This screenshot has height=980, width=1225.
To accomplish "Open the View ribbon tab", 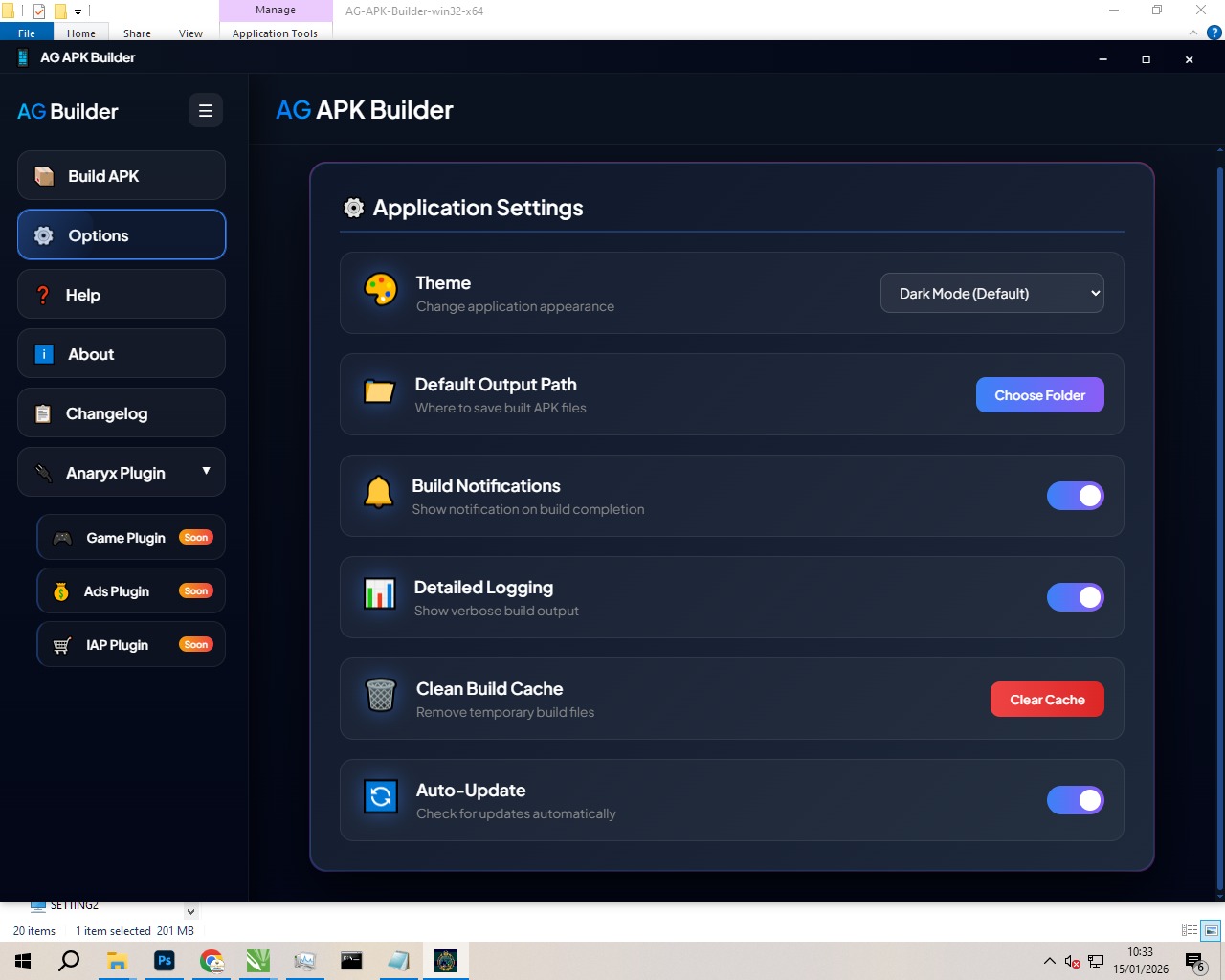I will pyautogui.click(x=190, y=33).
